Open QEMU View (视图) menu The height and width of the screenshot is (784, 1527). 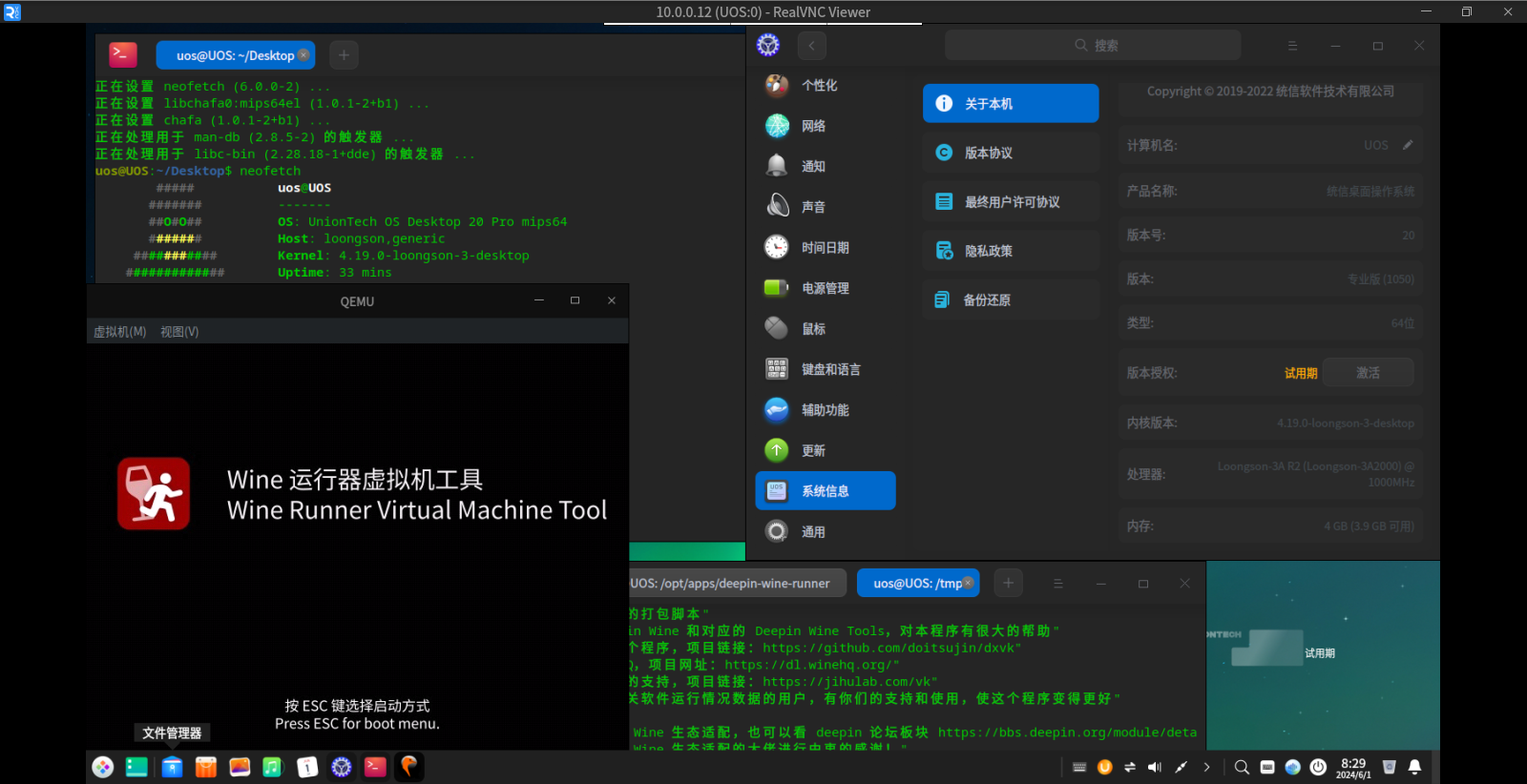(x=179, y=332)
